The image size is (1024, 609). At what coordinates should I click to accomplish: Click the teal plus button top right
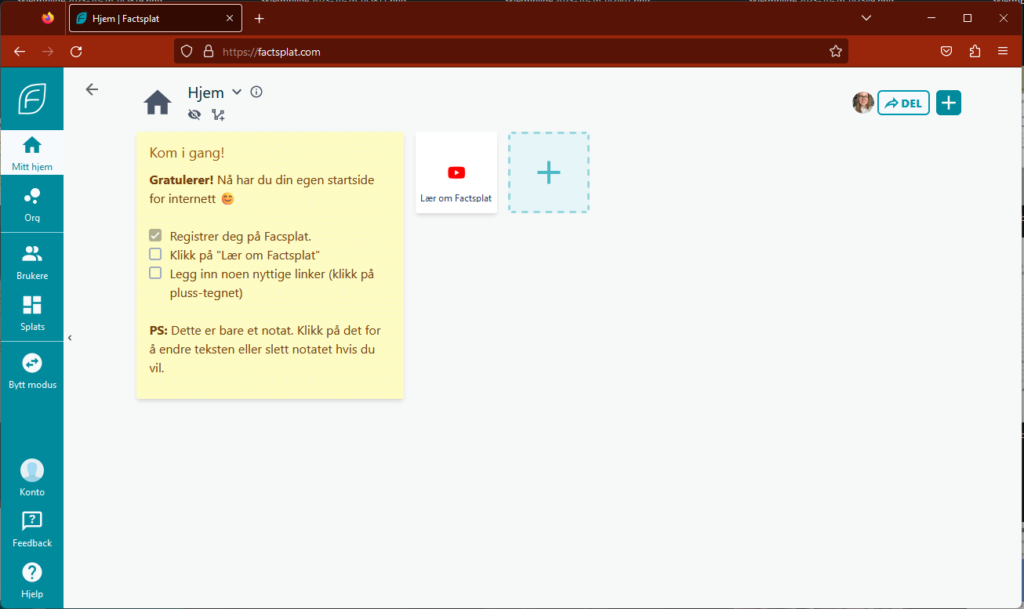click(948, 103)
